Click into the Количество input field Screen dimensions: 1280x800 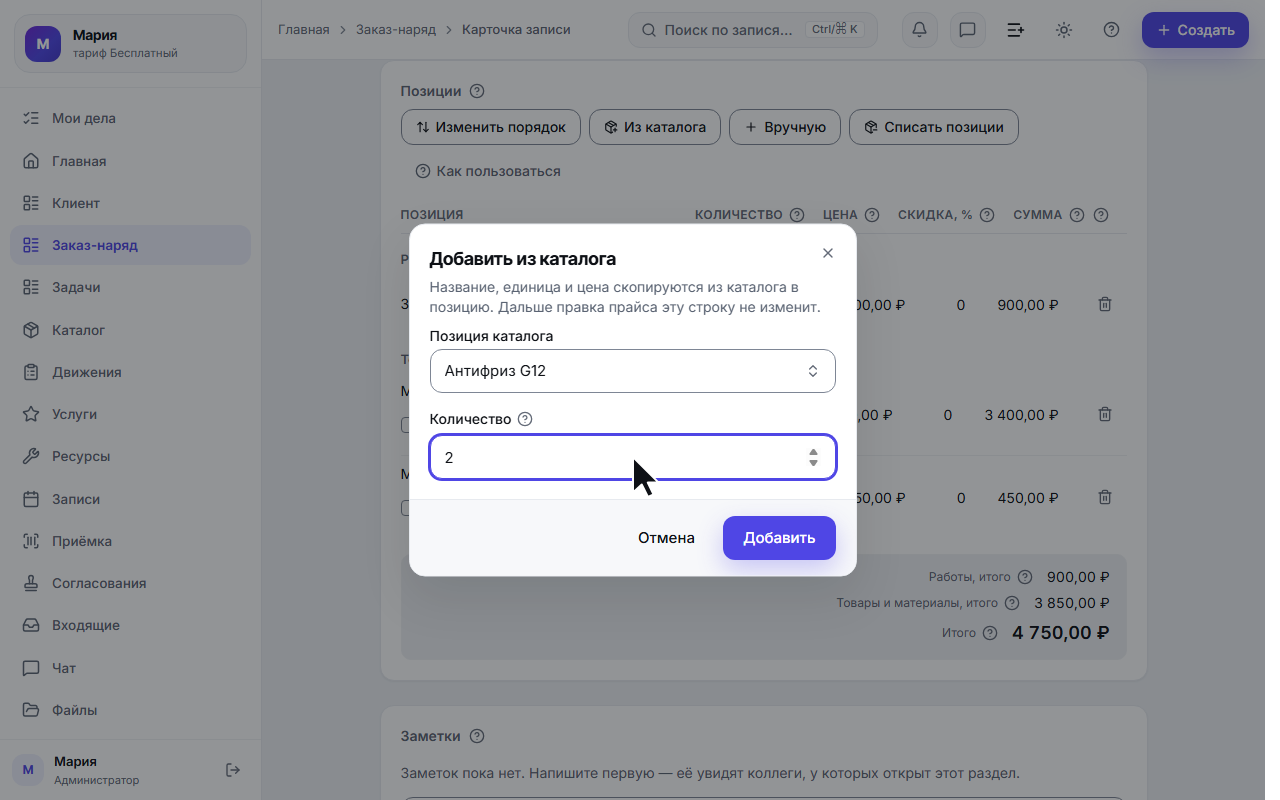click(633, 458)
